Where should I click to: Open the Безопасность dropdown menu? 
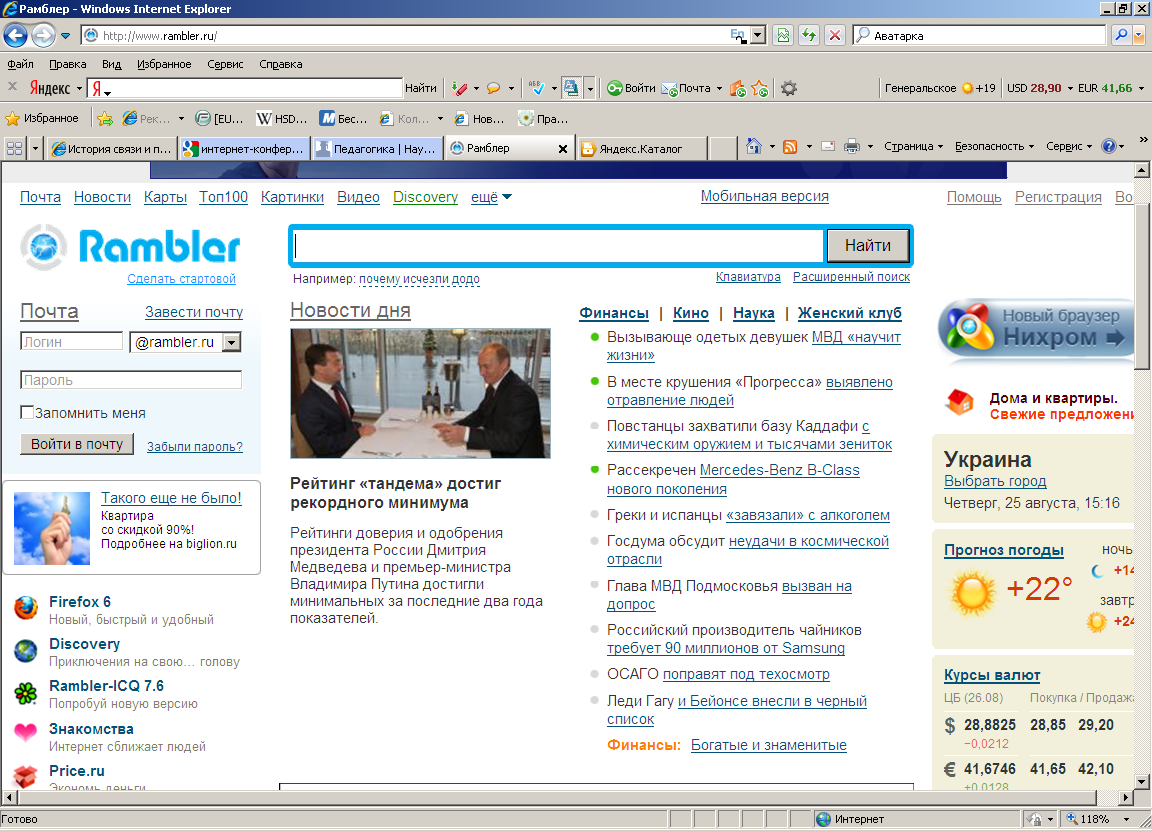point(994,146)
